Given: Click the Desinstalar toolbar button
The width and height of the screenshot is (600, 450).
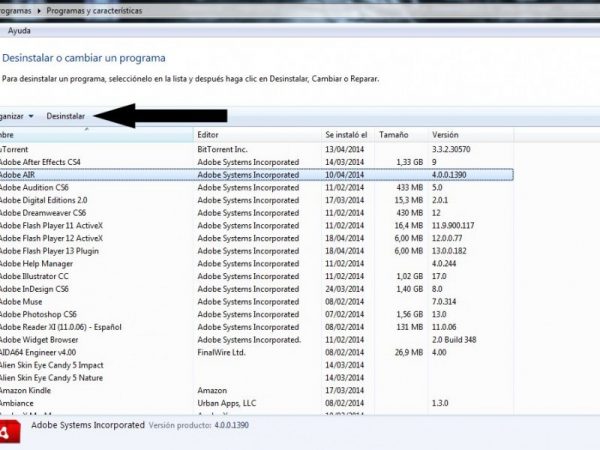Looking at the screenshot, I should tap(65, 116).
